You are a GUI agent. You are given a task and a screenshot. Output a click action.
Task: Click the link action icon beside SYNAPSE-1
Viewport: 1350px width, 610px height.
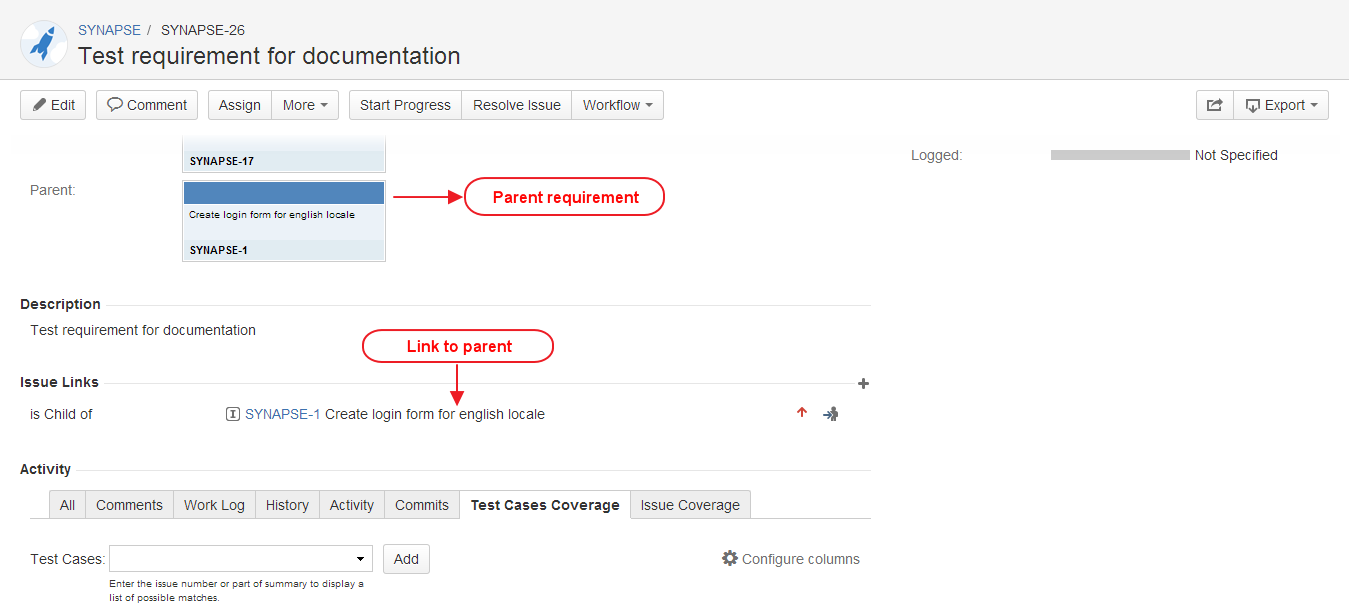tap(830, 414)
